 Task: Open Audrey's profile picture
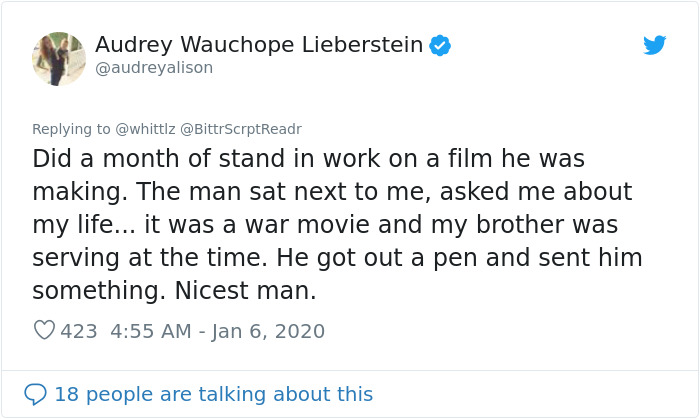click(58, 58)
